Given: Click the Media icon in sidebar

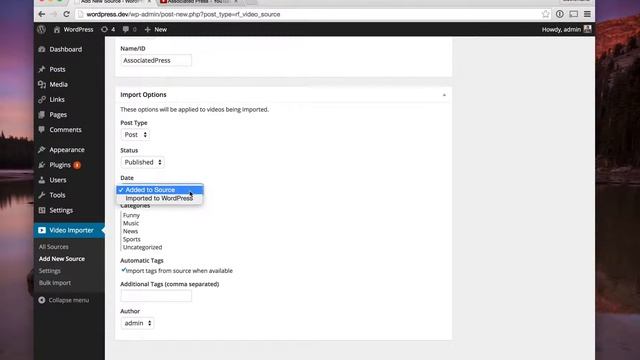Looking at the screenshot, I should (x=42, y=84).
